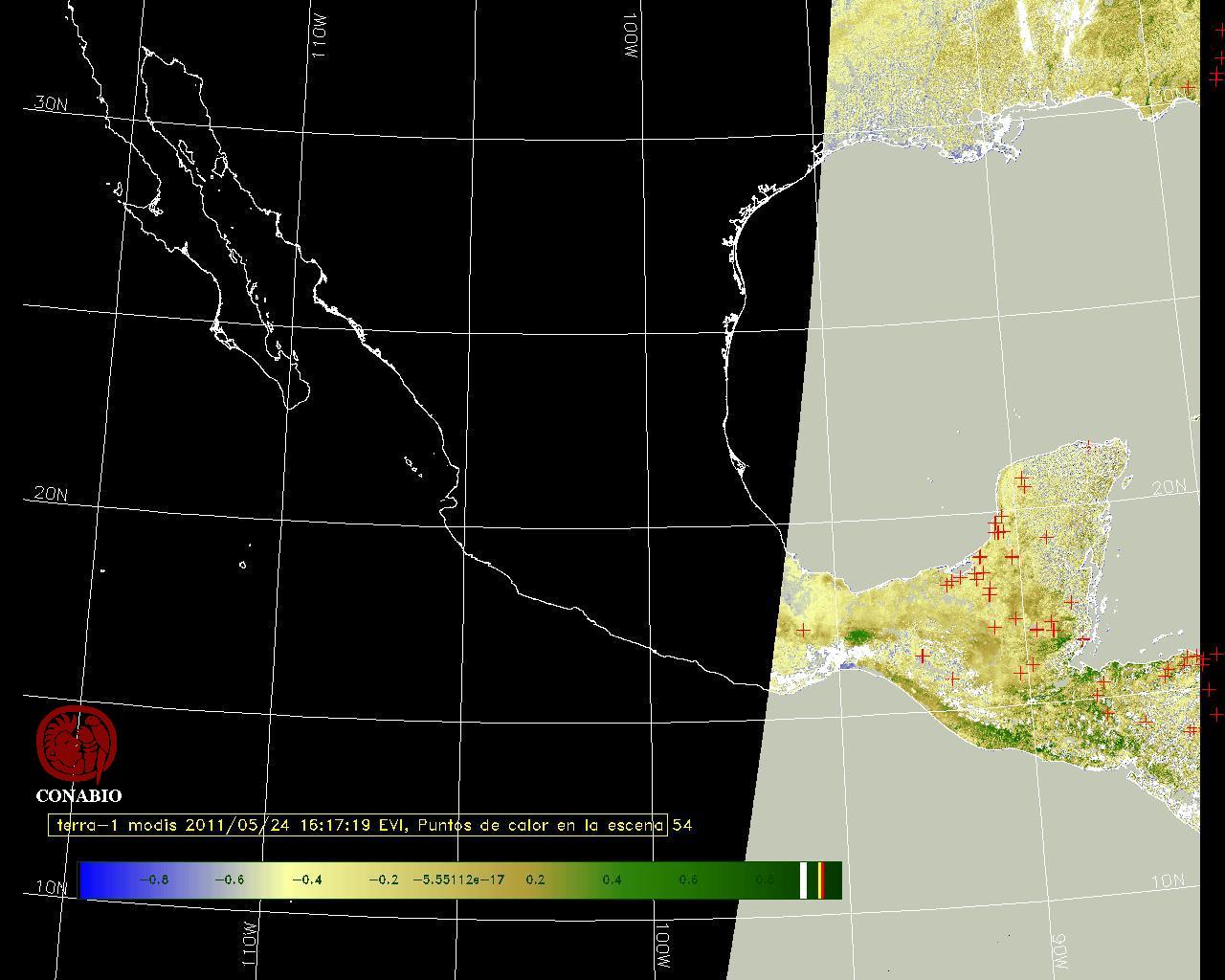Click the terra-1 modis caption box

[x=357, y=825]
